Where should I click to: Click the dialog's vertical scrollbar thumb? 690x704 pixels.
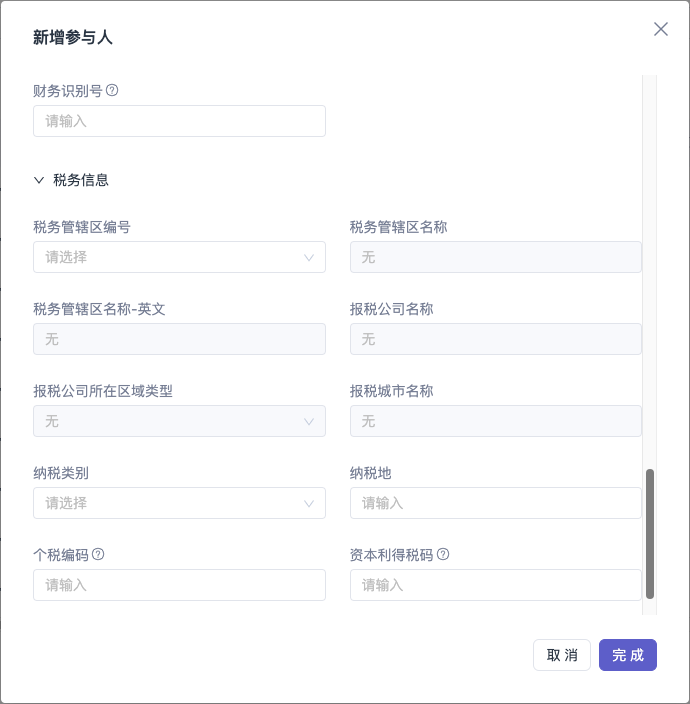tap(650, 534)
